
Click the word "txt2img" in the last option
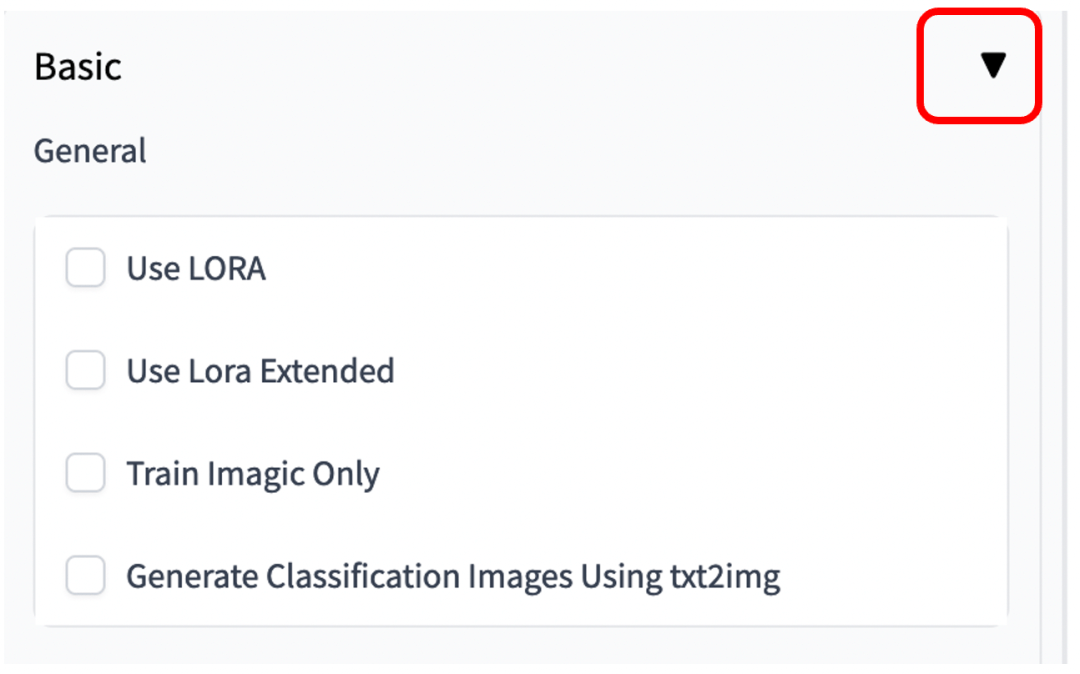[724, 577]
